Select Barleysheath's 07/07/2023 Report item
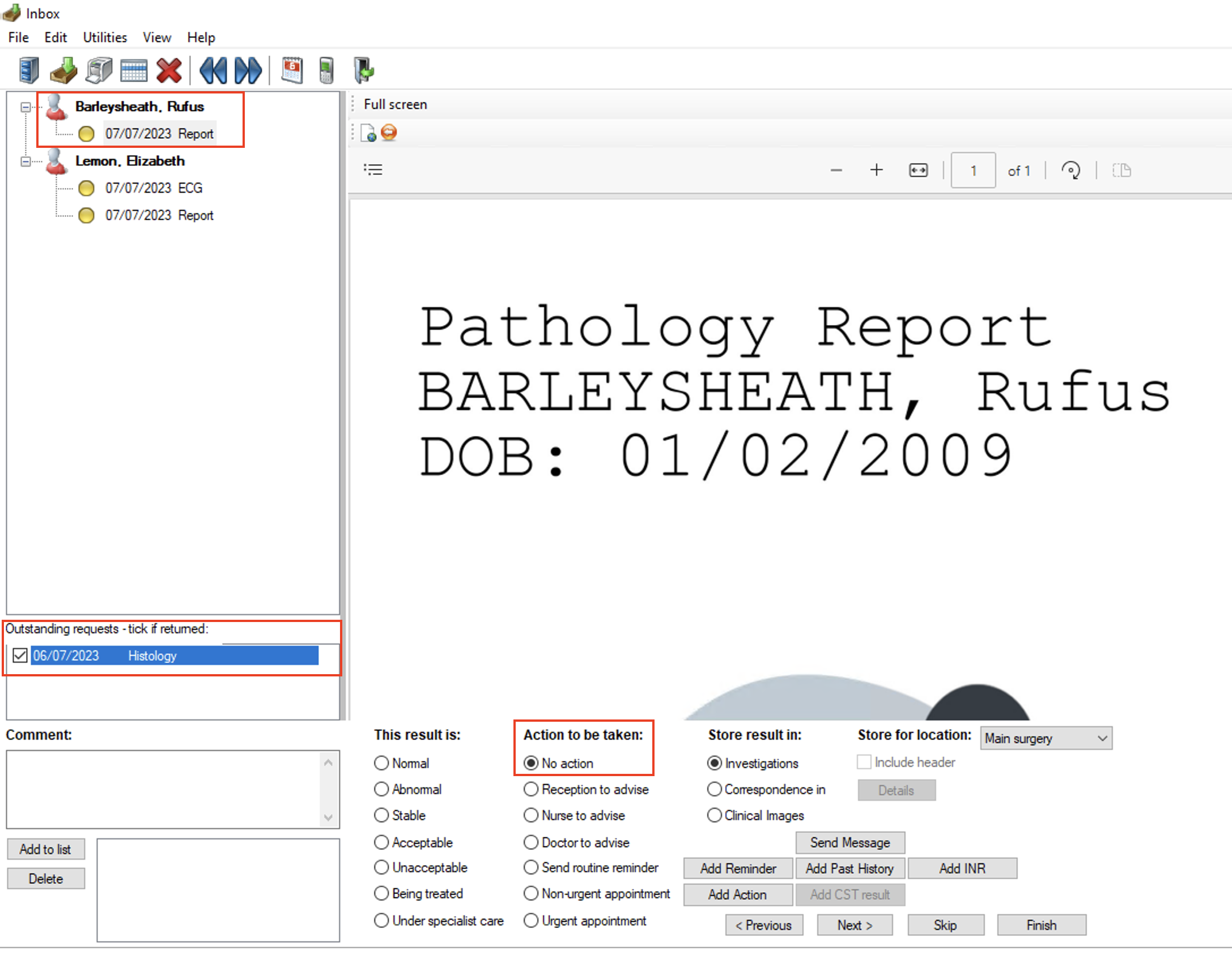This screenshot has height=954, width=1232. [159, 134]
